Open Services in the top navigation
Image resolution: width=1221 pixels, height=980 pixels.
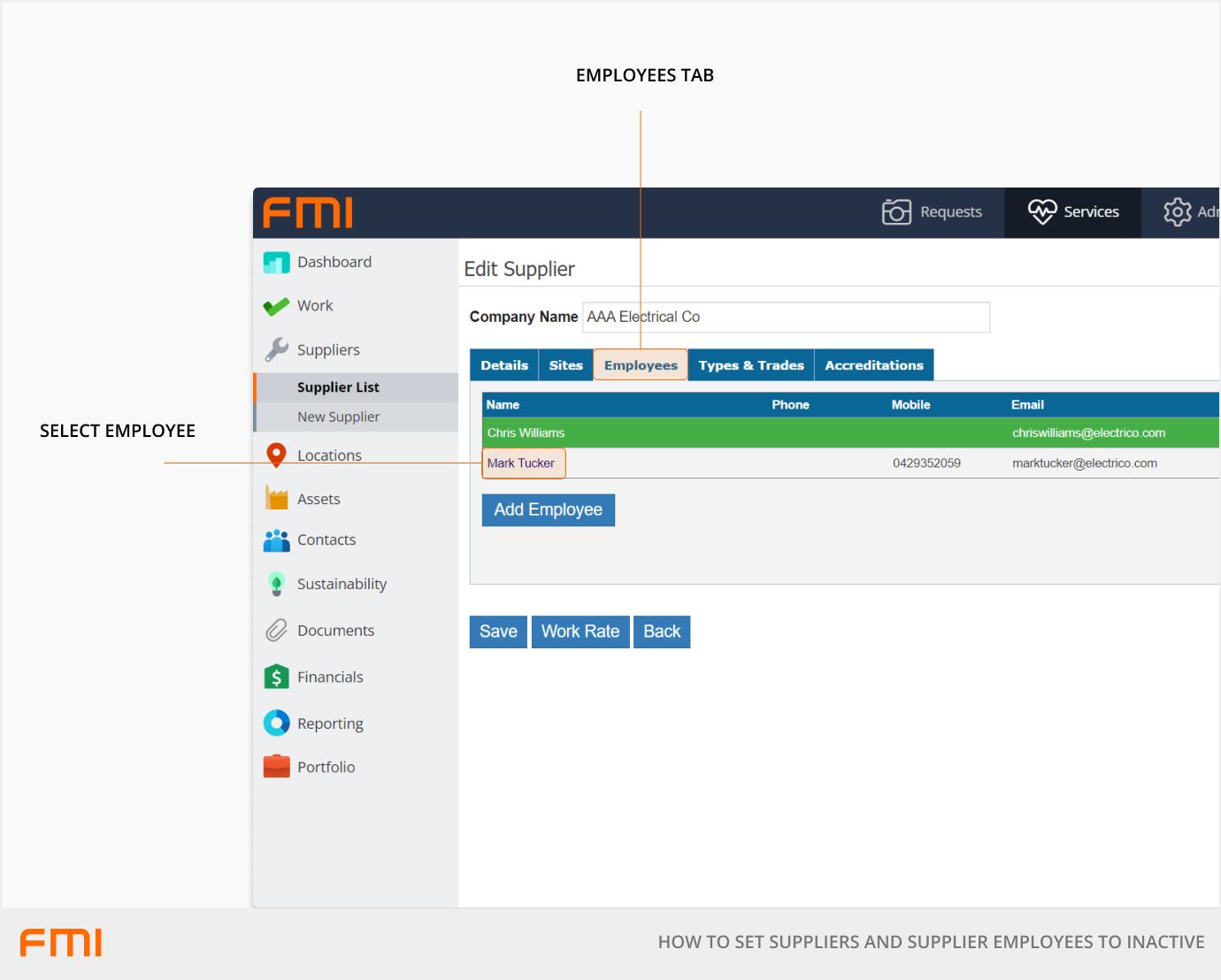(1073, 212)
